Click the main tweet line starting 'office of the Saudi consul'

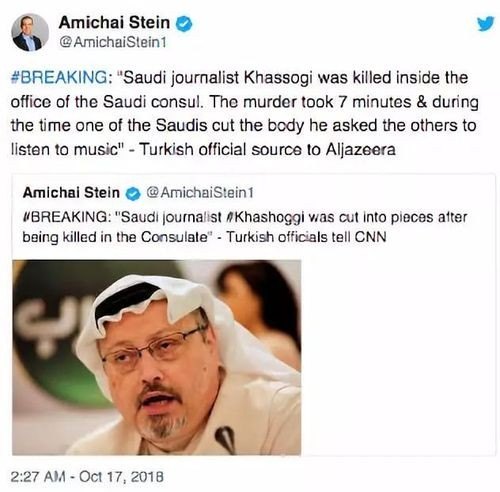coord(244,102)
